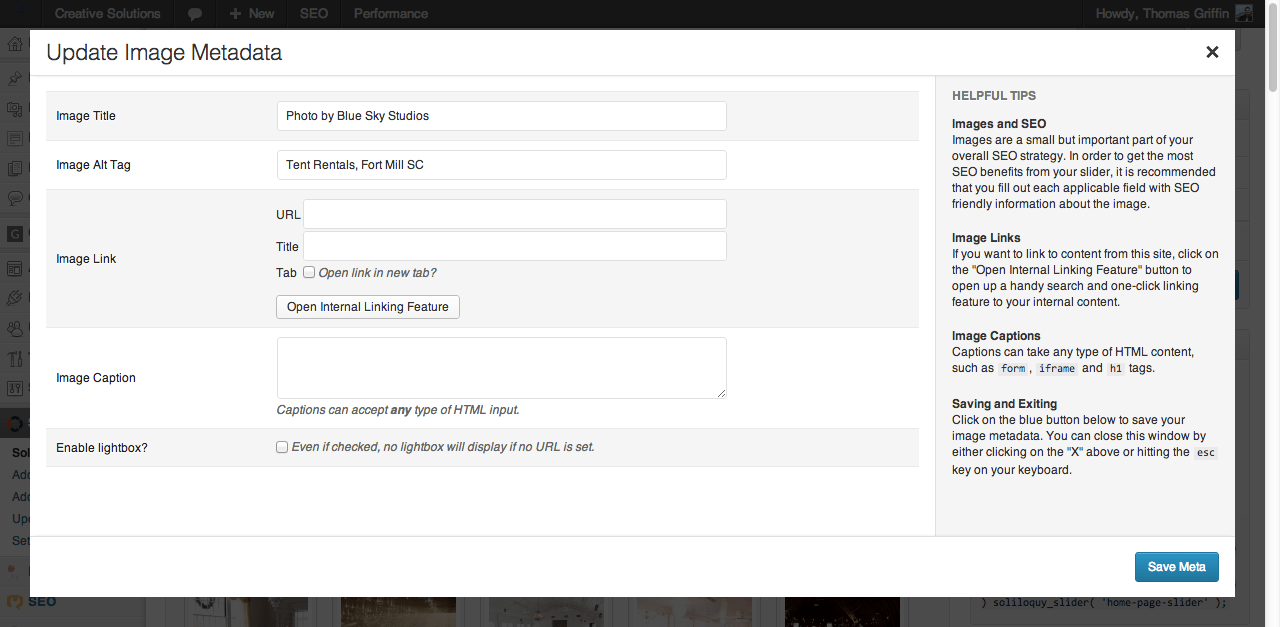The image size is (1280, 627).
Task: Enable the lightbox checkbox
Action: (282, 447)
